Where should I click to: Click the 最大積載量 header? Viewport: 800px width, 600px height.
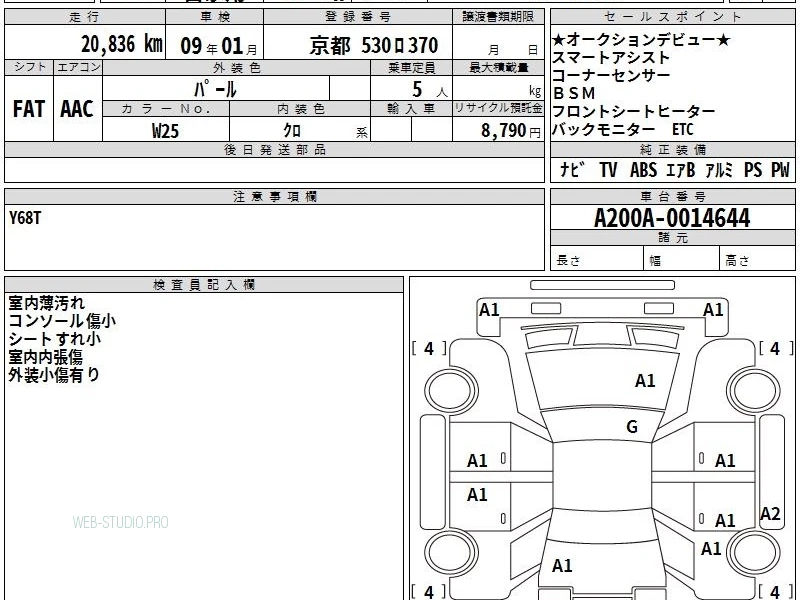point(498,67)
